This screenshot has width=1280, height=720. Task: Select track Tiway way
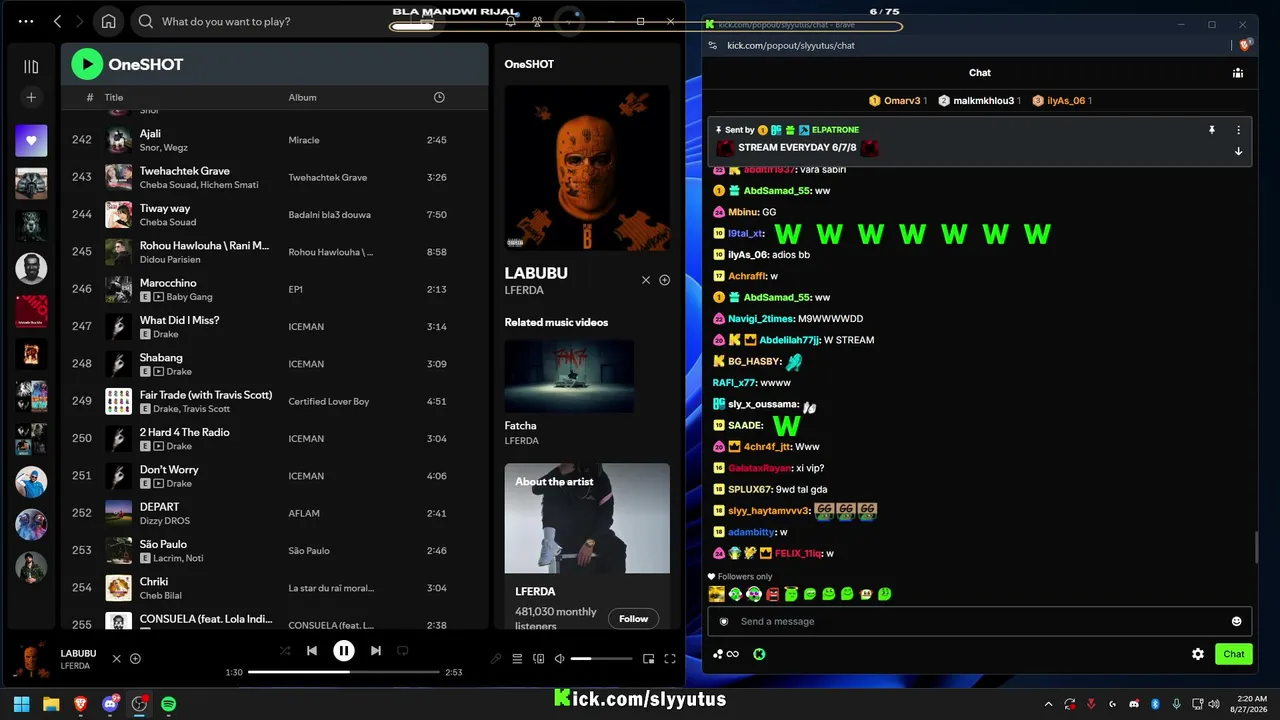pos(165,208)
